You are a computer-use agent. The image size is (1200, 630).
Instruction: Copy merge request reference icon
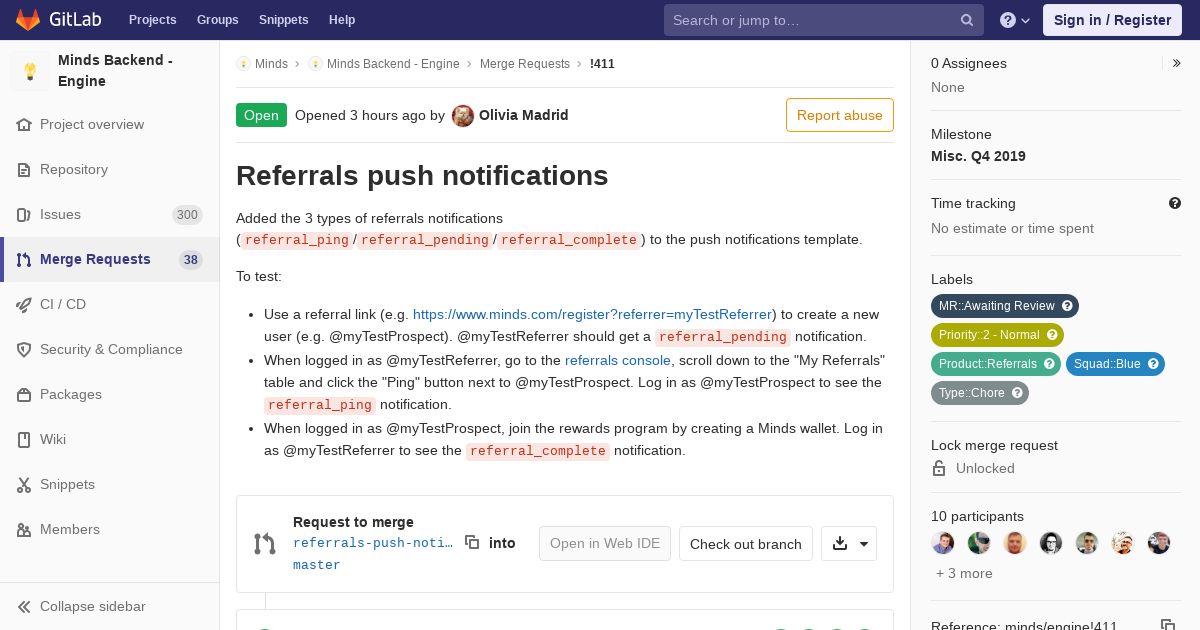click(1167, 626)
